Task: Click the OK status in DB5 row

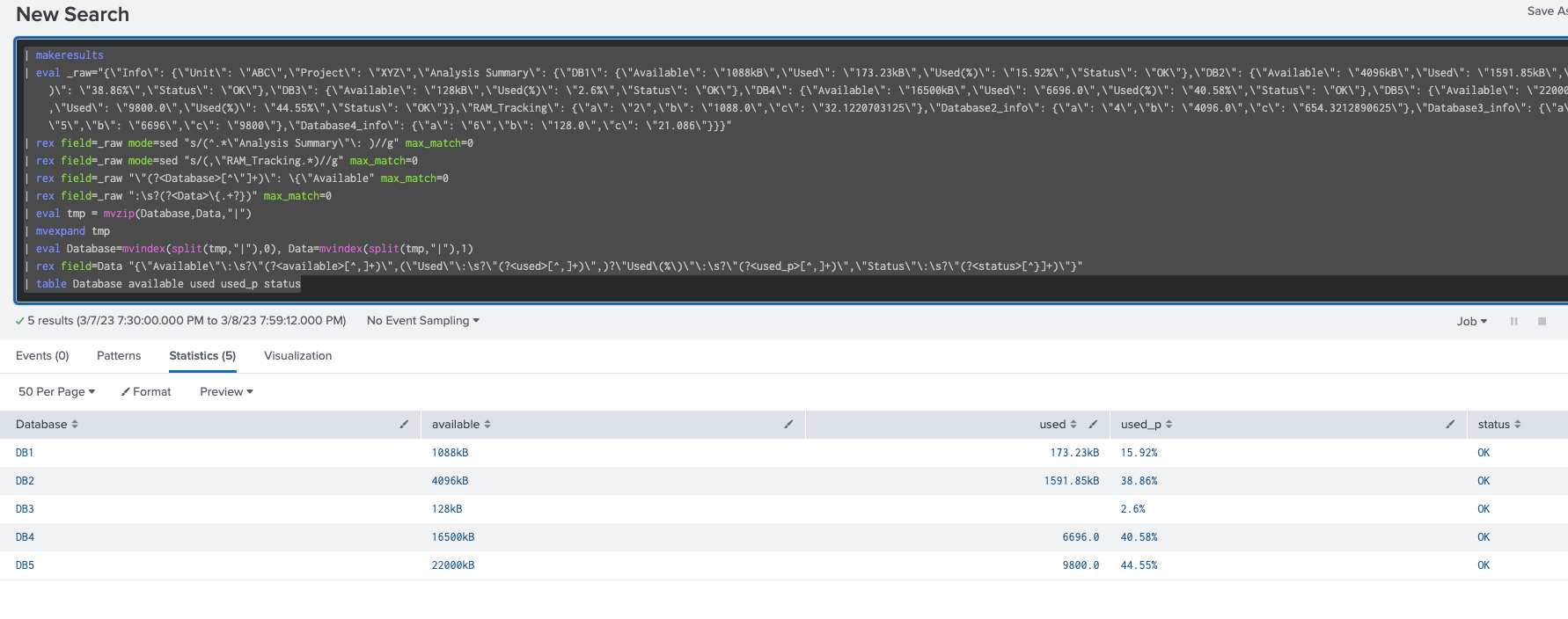Action: coord(1484,565)
